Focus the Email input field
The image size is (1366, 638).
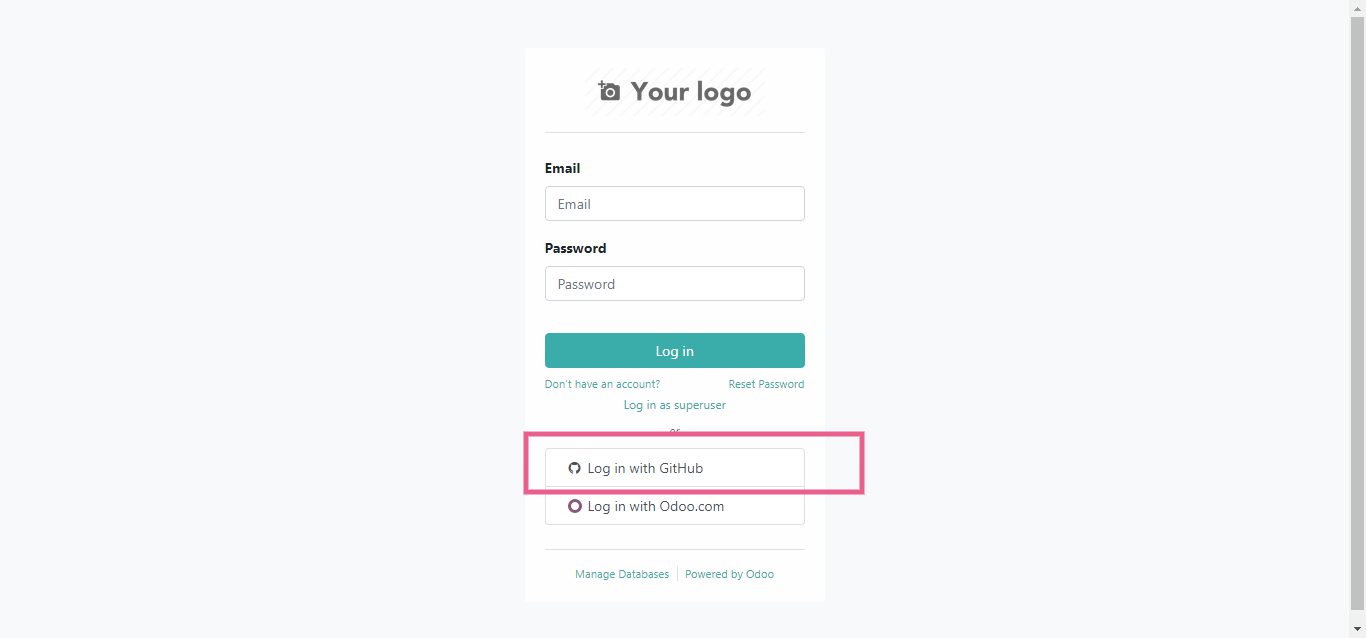(674, 204)
